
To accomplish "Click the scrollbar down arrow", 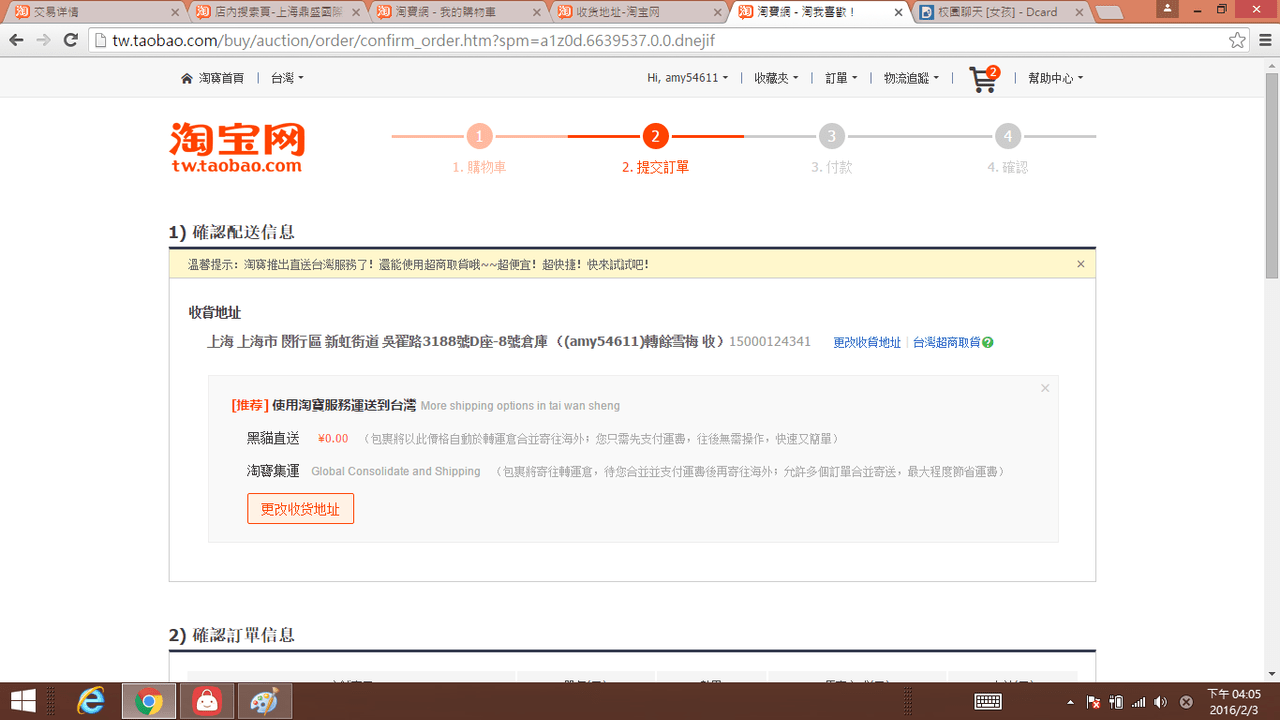I will coord(1272,674).
